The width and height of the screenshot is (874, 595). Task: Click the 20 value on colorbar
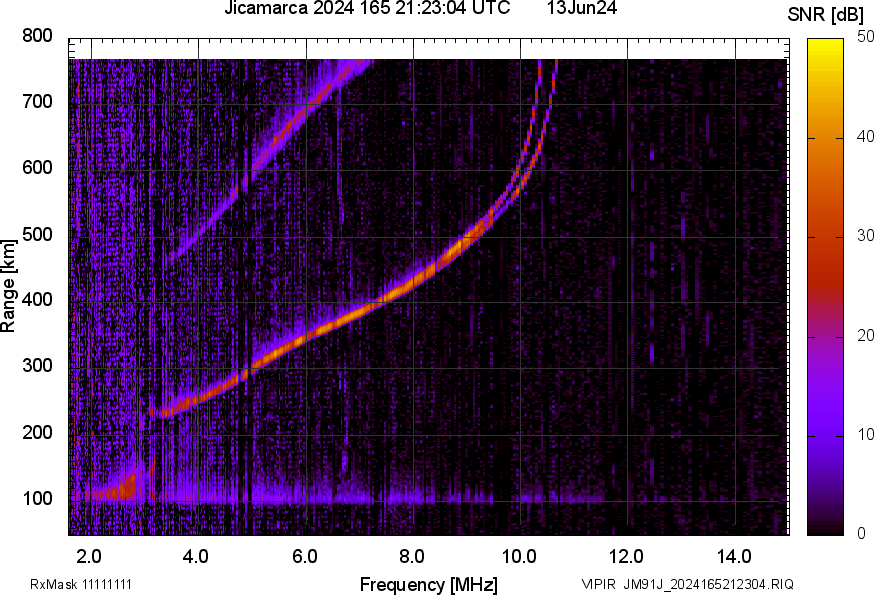[x=865, y=336]
